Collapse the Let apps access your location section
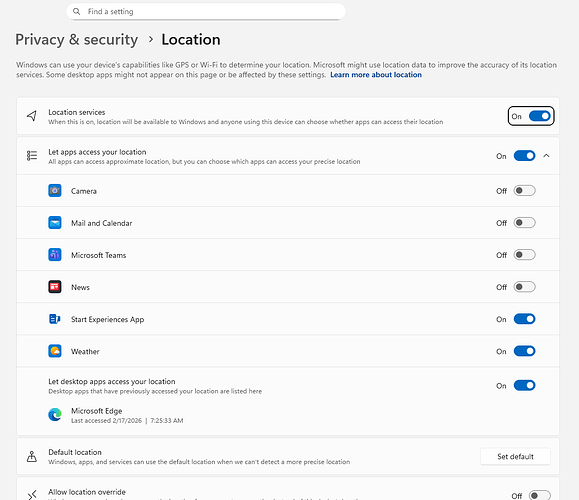This screenshot has height=500, width=579. [547, 156]
